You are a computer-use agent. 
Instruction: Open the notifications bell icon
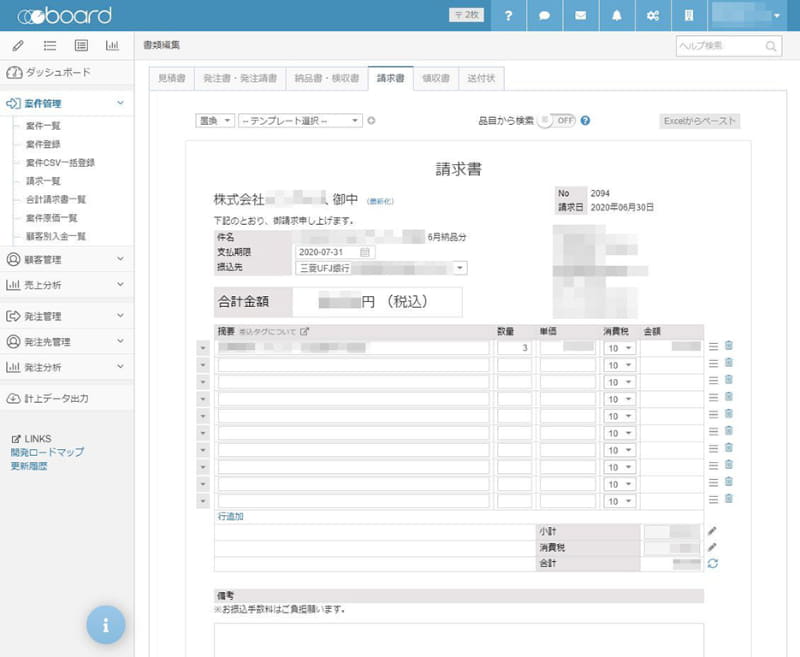tap(618, 16)
